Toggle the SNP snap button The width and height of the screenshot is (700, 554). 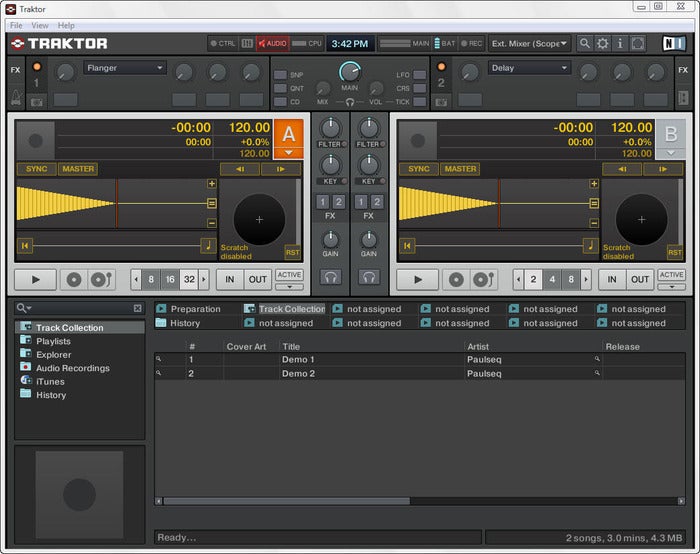[280, 75]
